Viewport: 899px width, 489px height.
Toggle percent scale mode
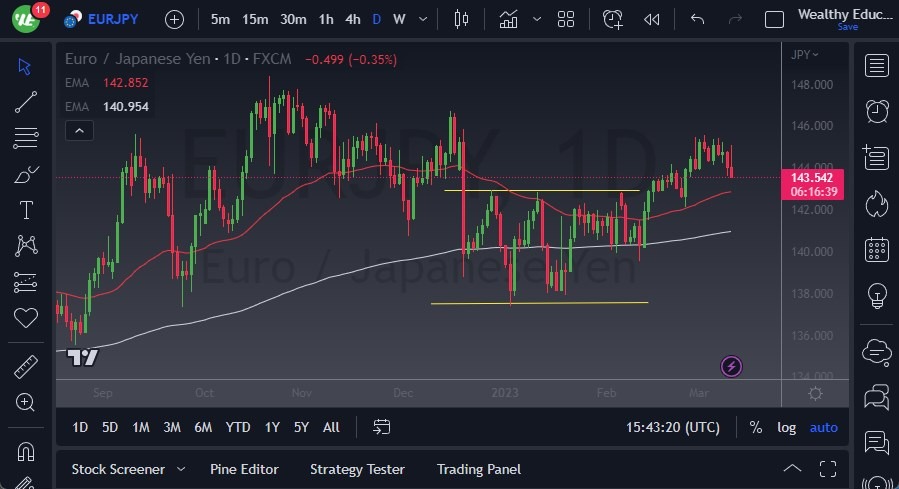[755, 427]
